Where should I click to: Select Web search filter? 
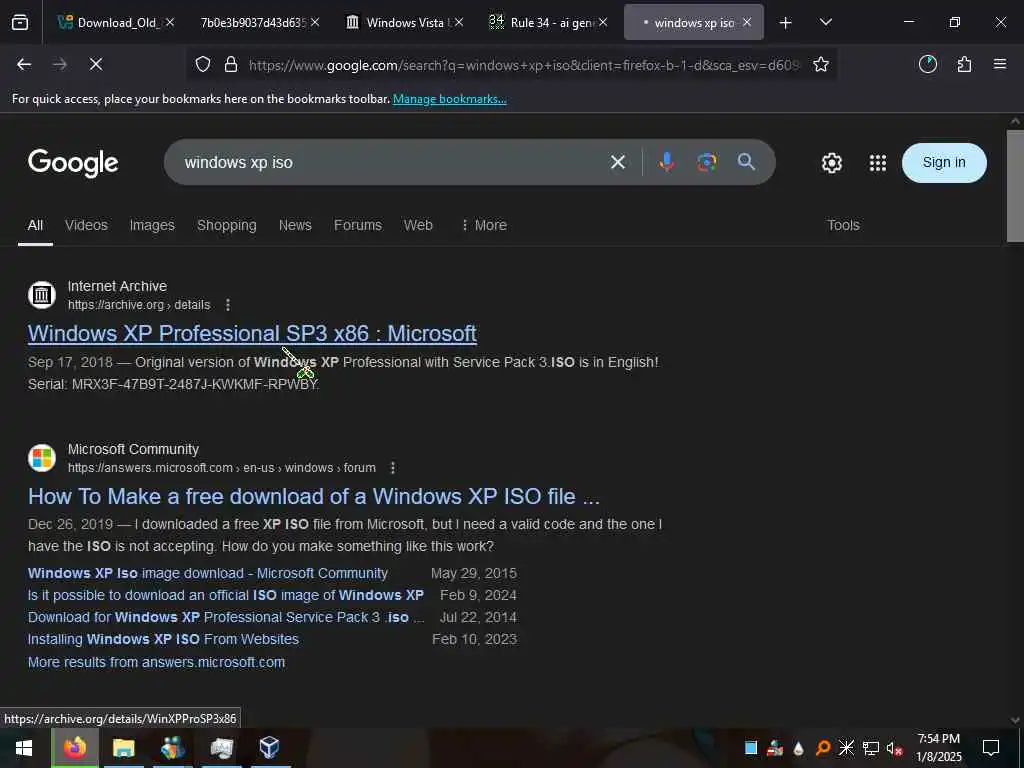418,225
